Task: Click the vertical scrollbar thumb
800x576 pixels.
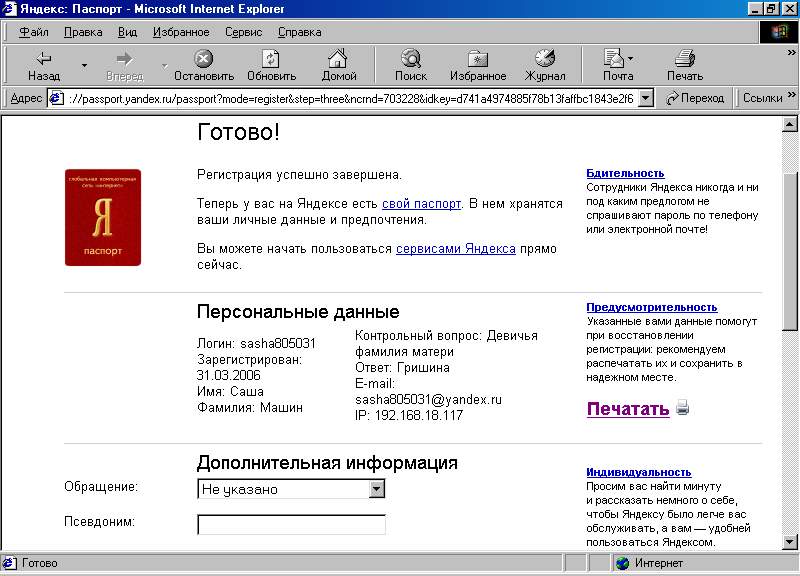Action: point(789,252)
